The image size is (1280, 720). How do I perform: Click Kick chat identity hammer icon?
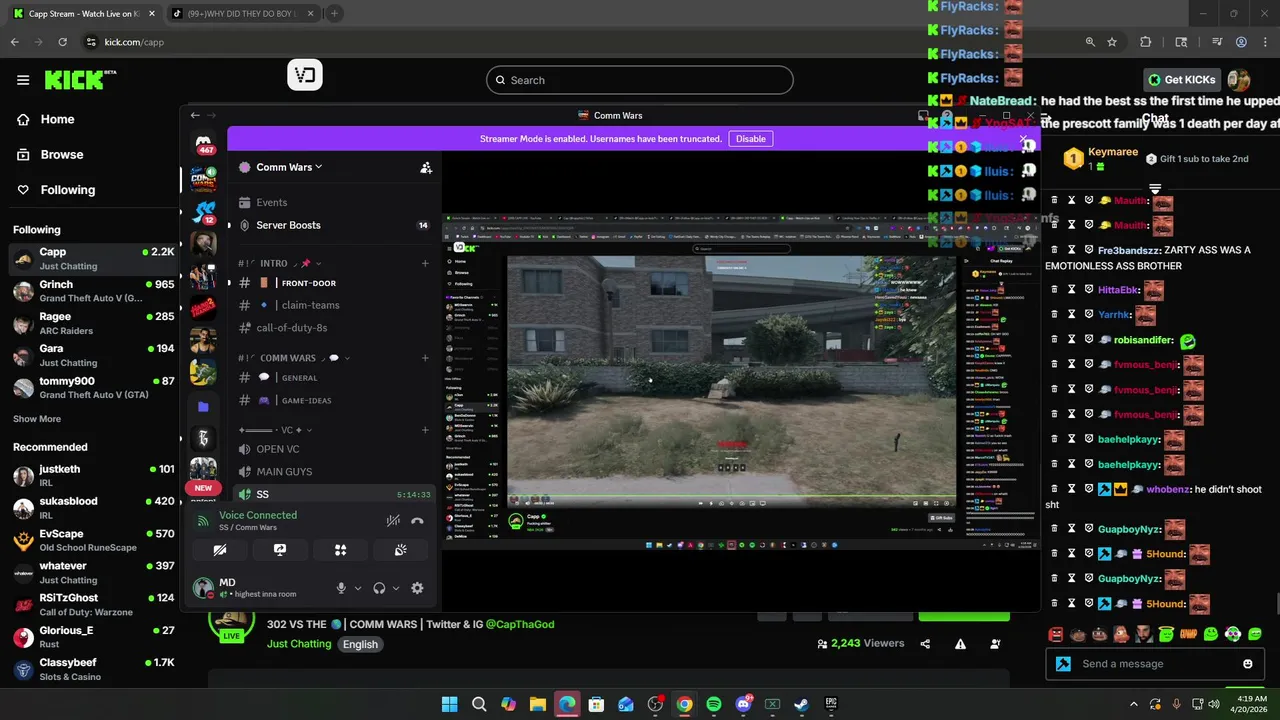click(x=1063, y=664)
